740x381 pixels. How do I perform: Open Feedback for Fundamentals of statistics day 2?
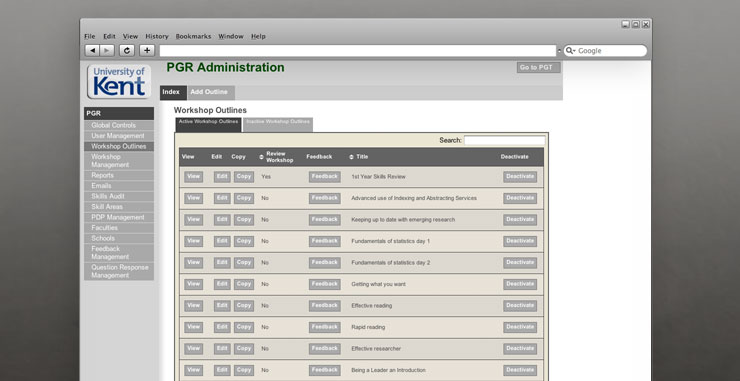tap(325, 262)
